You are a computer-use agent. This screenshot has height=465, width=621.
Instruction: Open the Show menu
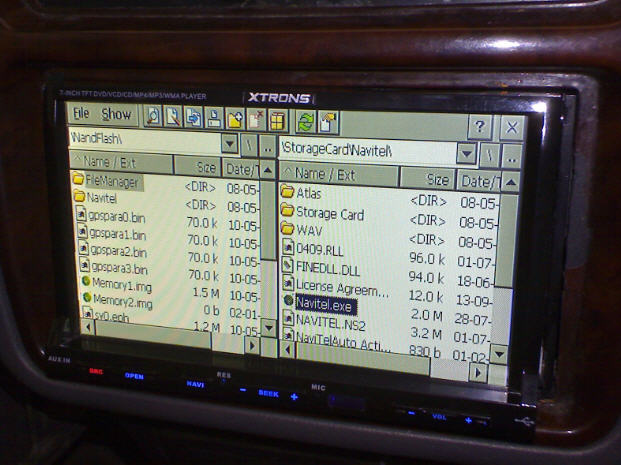116,115
